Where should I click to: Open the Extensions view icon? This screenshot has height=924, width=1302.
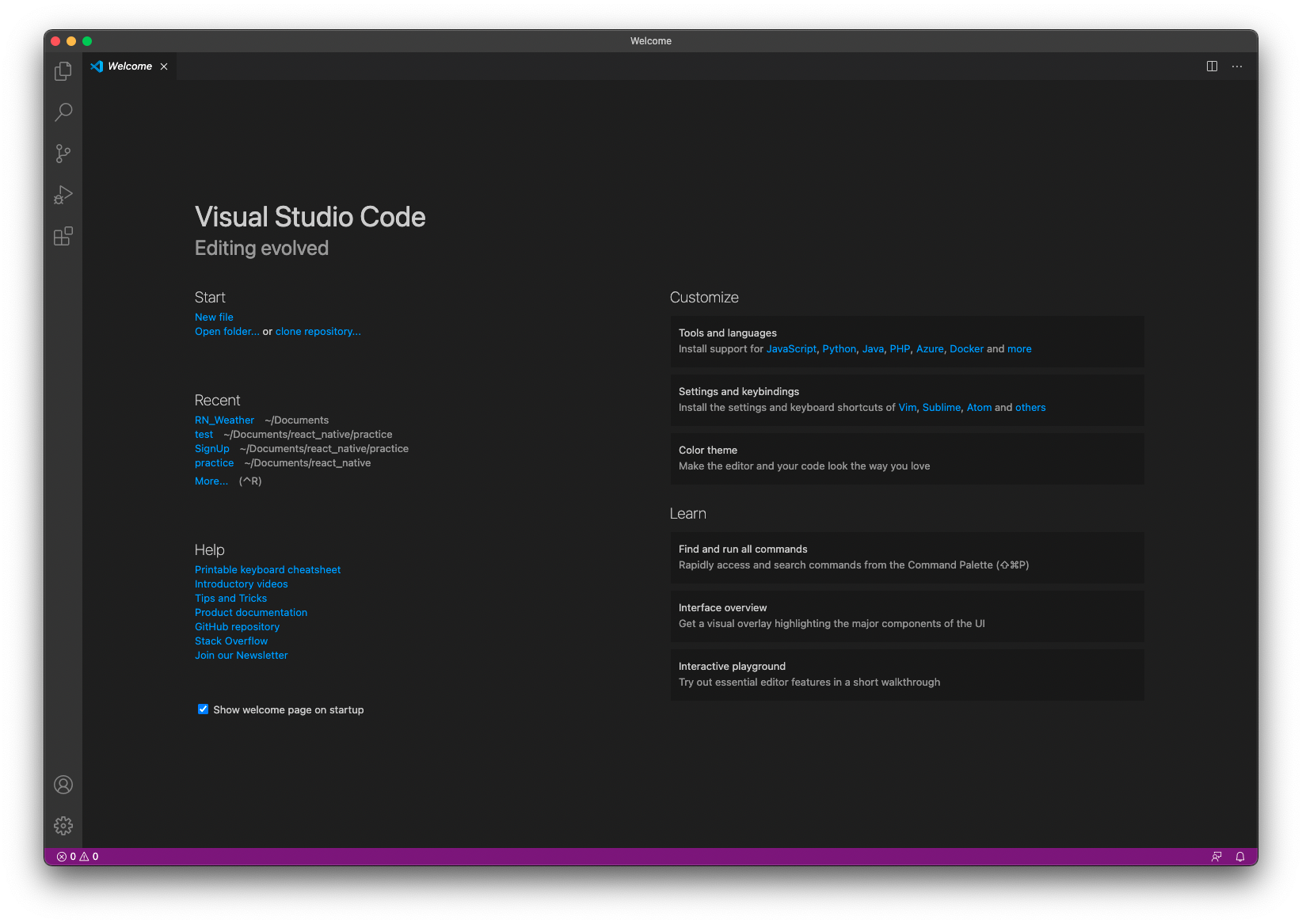pyautogui.click(x=63, y=236)
